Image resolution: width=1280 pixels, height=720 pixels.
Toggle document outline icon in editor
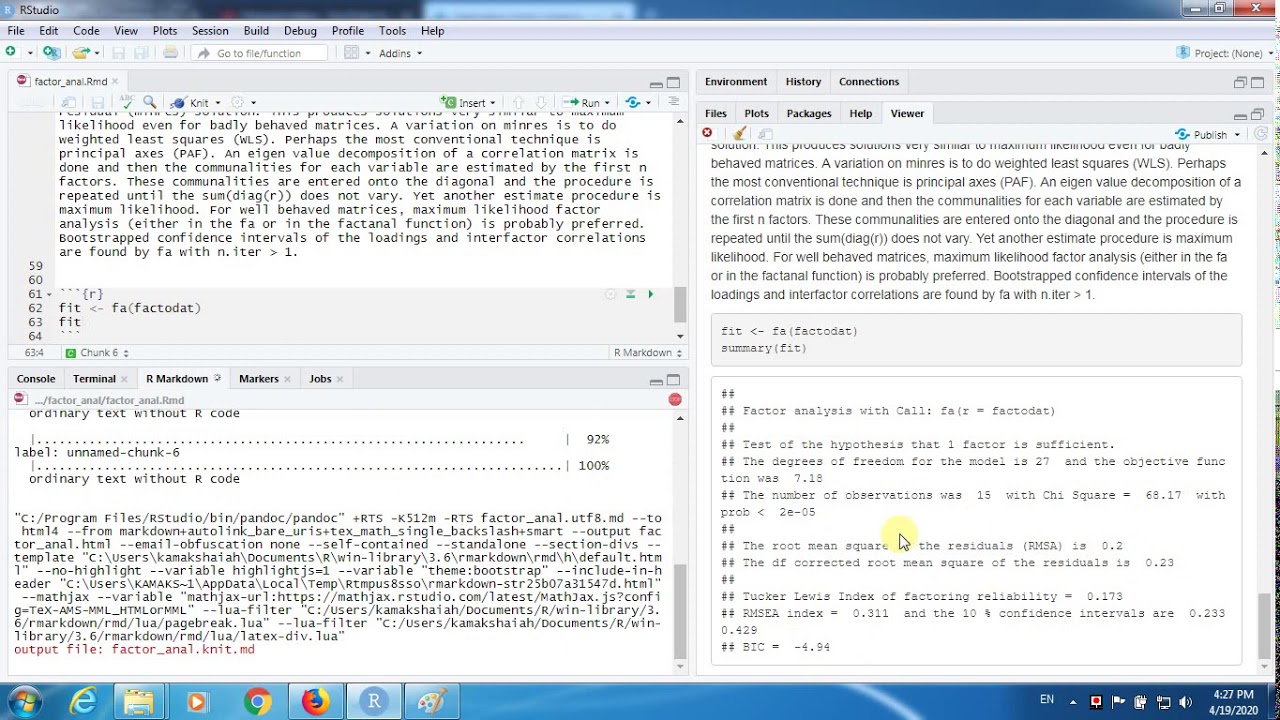click(x=674, y=102)
